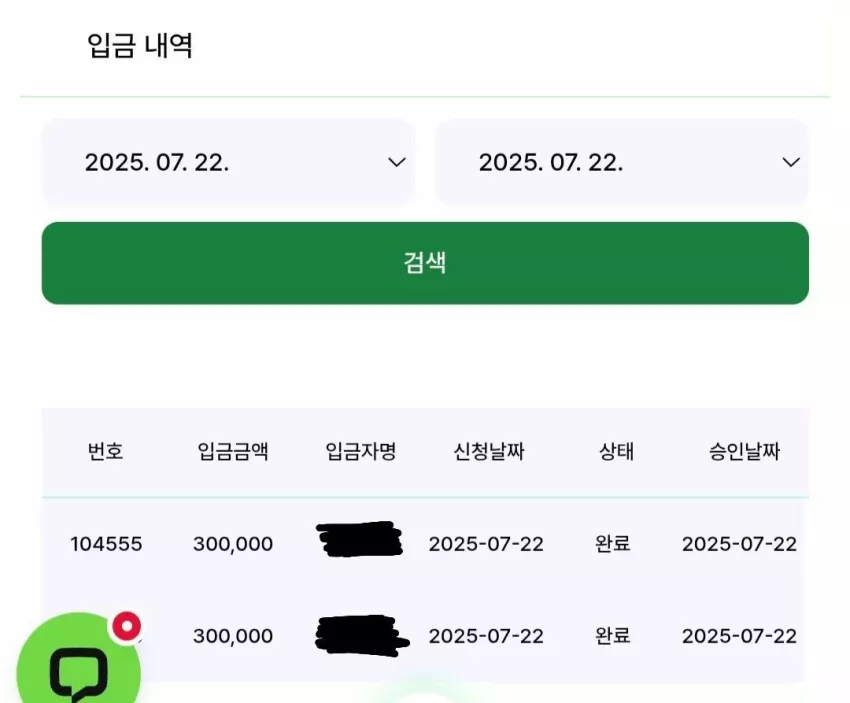Select the 입금금액 column header

(x=233, y=451)
